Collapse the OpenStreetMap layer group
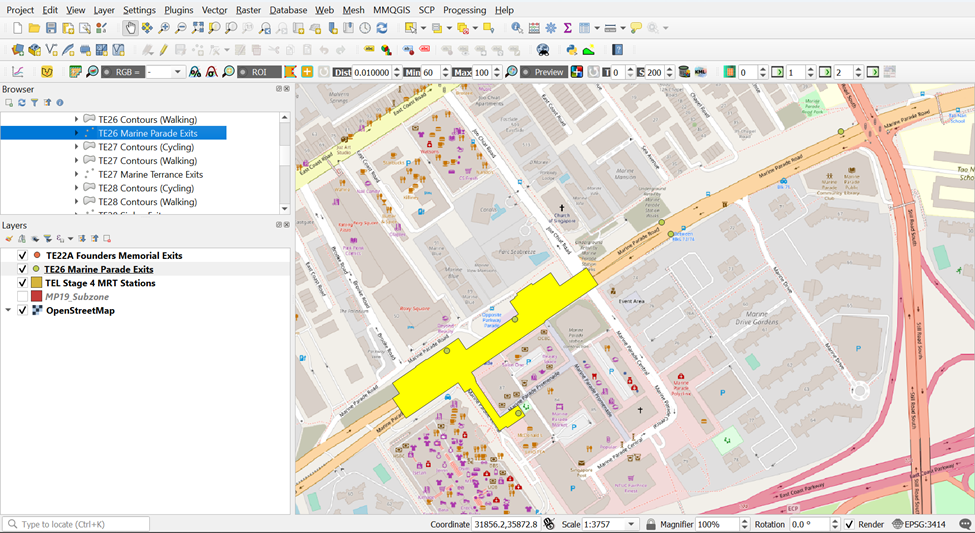 (x=9, y=310)
